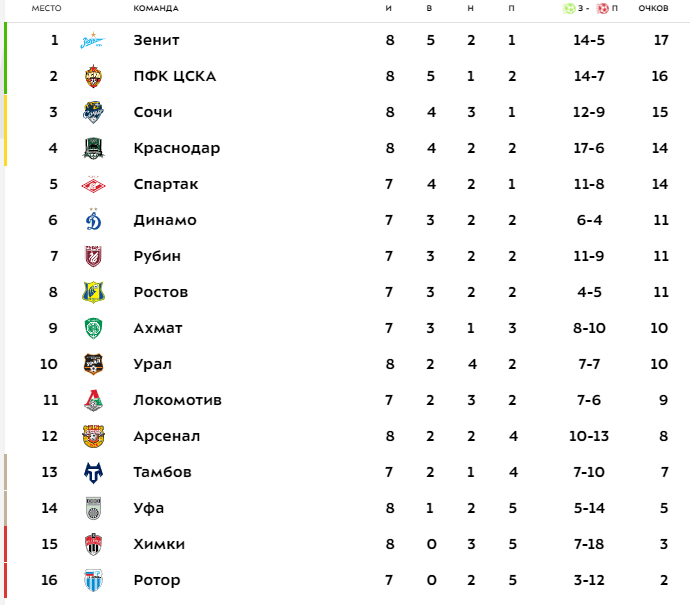690x605 pixels.
Task: Click the Akhmat green round badge
Action: (x=94, y=329)
